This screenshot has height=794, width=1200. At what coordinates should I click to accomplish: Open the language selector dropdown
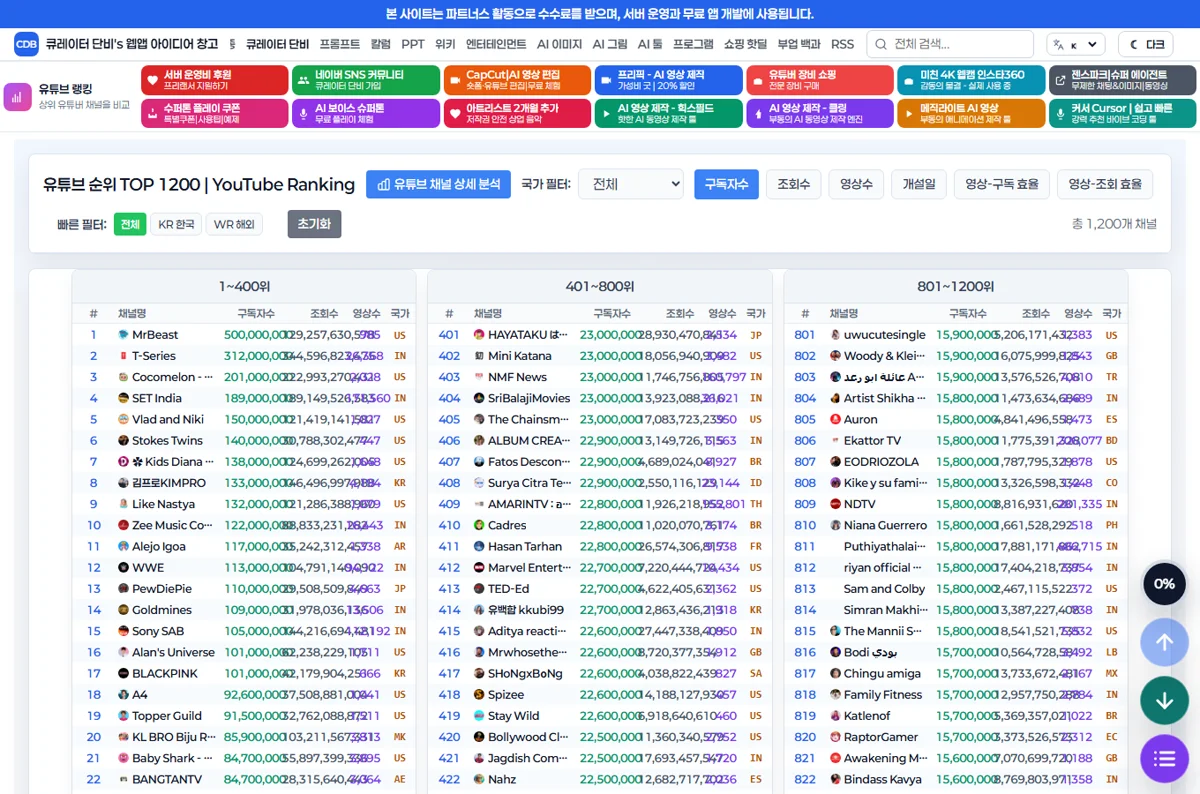click(1075, 44)
